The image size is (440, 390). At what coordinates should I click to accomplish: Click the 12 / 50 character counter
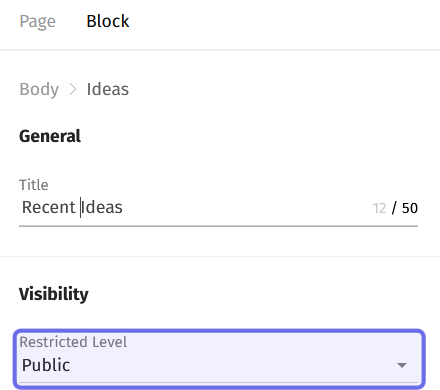tap(395, 208)
